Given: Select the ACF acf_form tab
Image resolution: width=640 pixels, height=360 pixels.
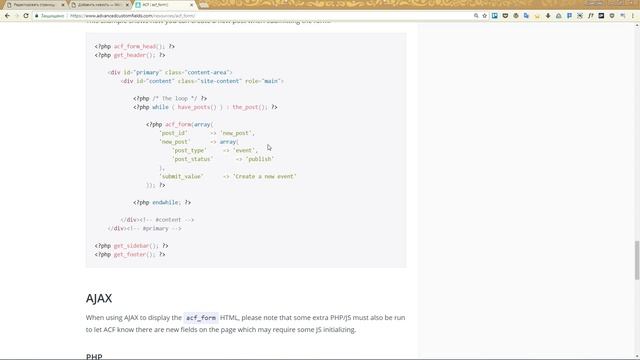Looking at the screenshot, I should pos(164,4).
